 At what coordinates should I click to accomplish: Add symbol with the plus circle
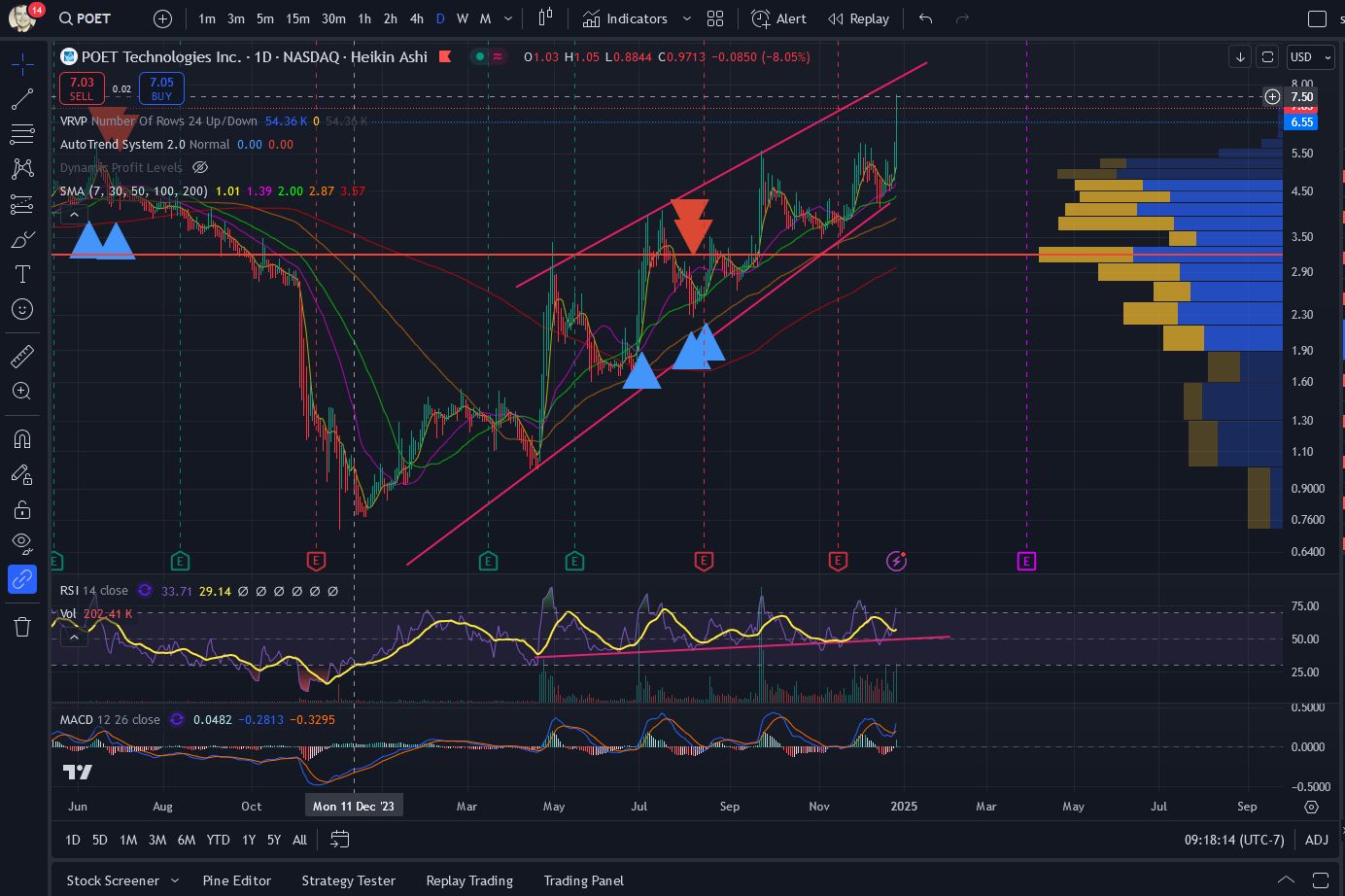click(x=163, y=18)
